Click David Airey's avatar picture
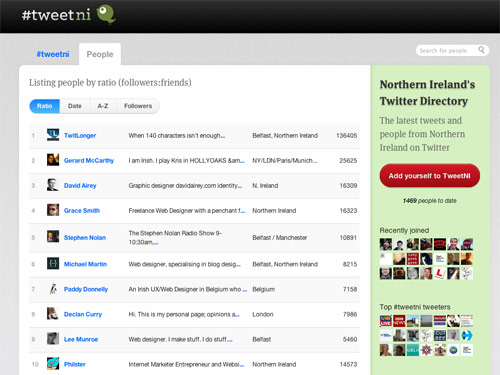The image size is (500, 375). click(53, 185)
